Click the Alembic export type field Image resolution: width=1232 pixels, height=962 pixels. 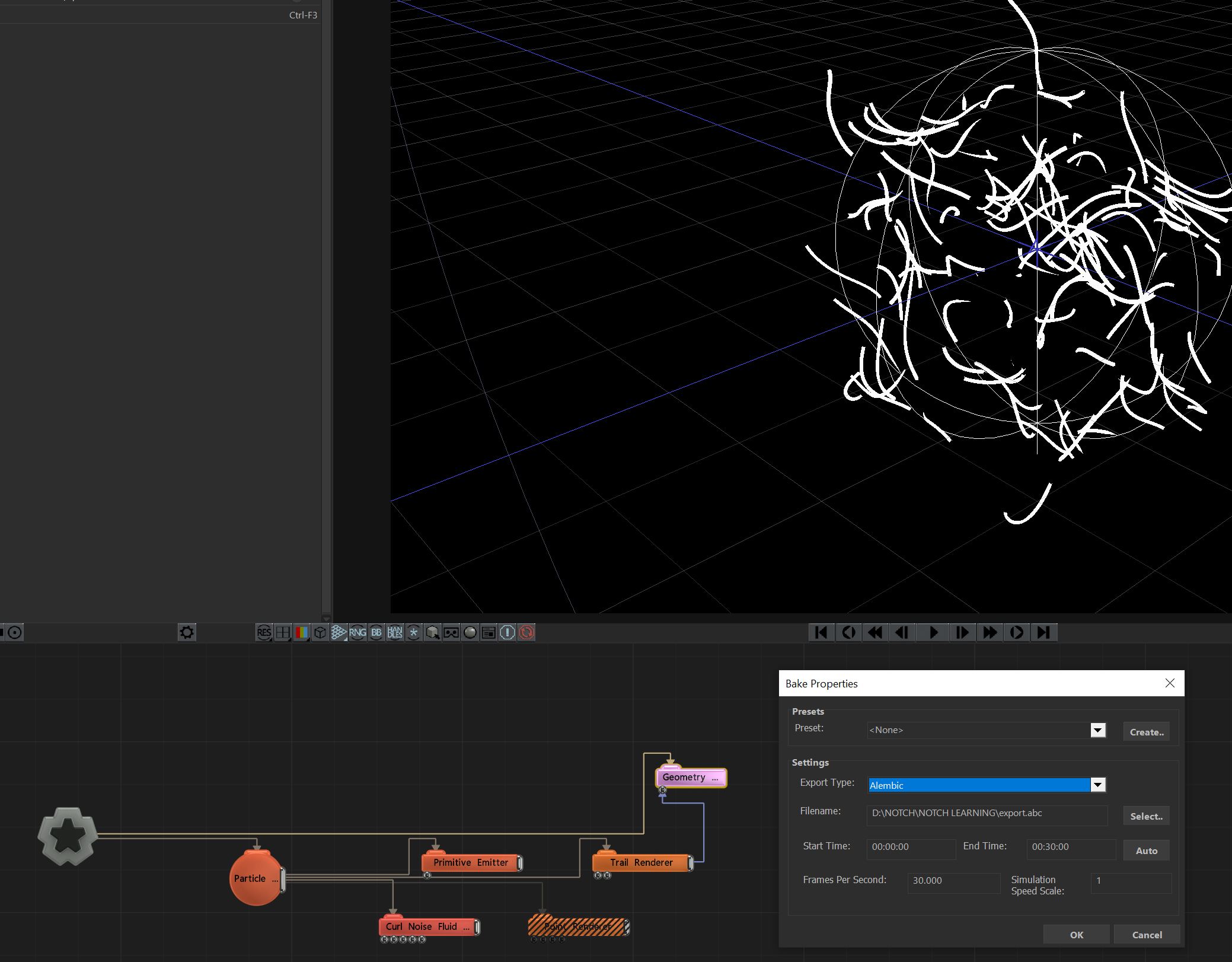[979, 785]
